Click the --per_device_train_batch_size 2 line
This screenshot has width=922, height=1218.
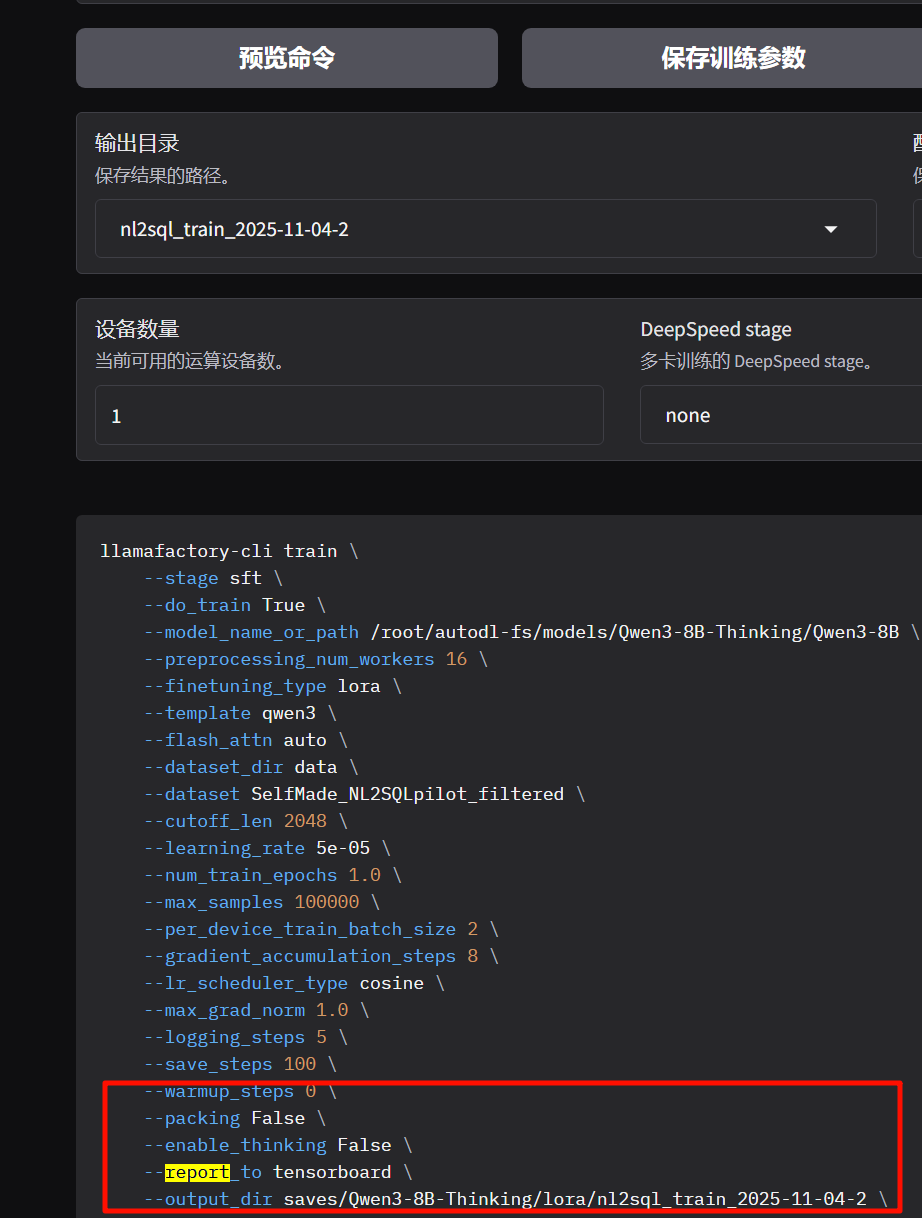321,929
